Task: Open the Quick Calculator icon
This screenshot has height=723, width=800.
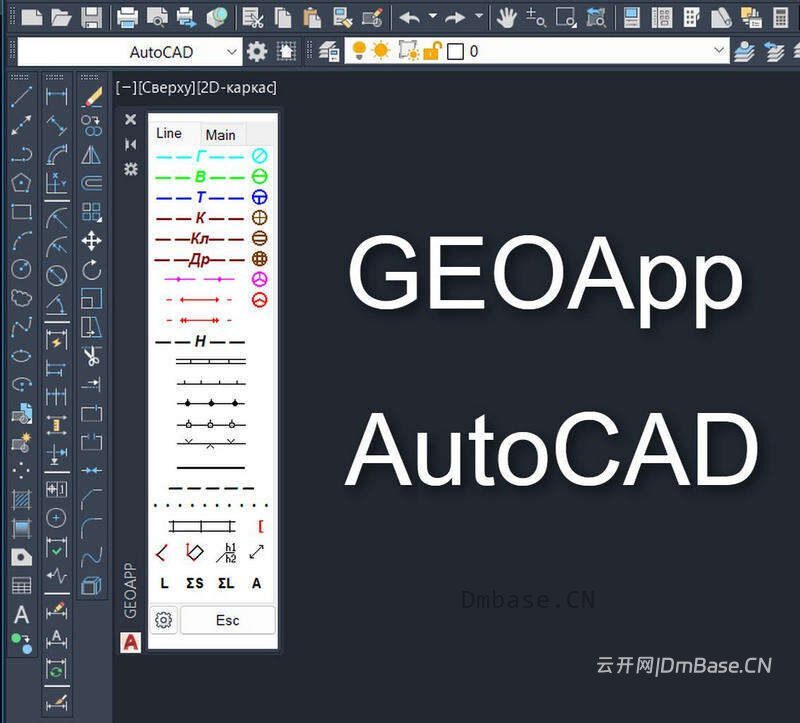Action: click(781, 18)
